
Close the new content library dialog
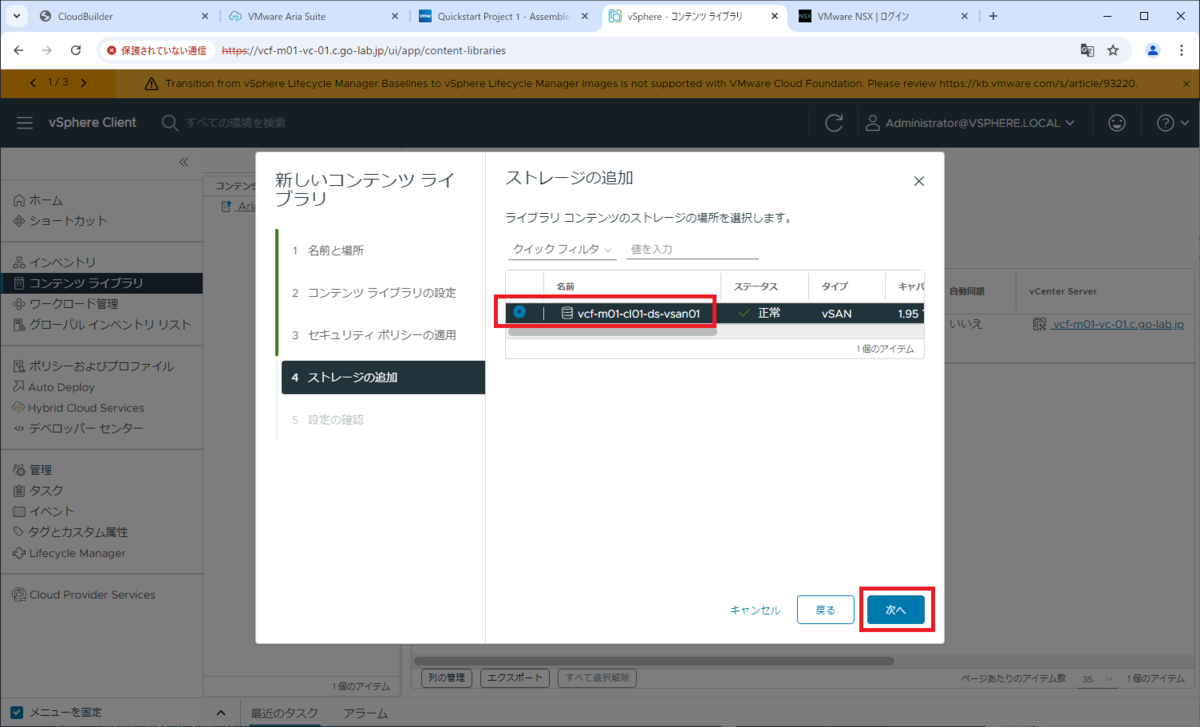pyautogui.click(x=919, y=182)
